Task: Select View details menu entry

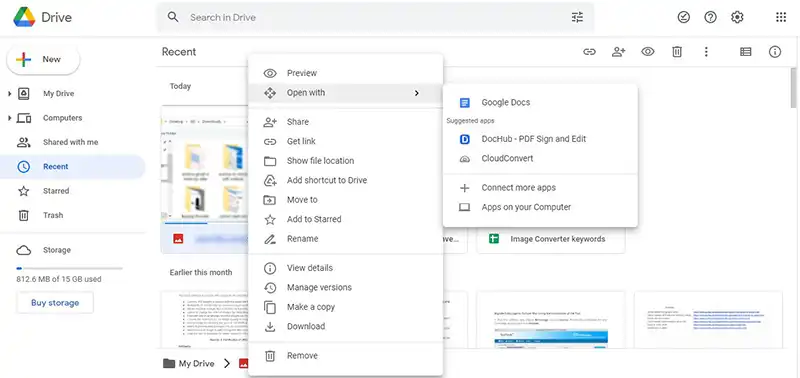Action: (x=345, y=268)
